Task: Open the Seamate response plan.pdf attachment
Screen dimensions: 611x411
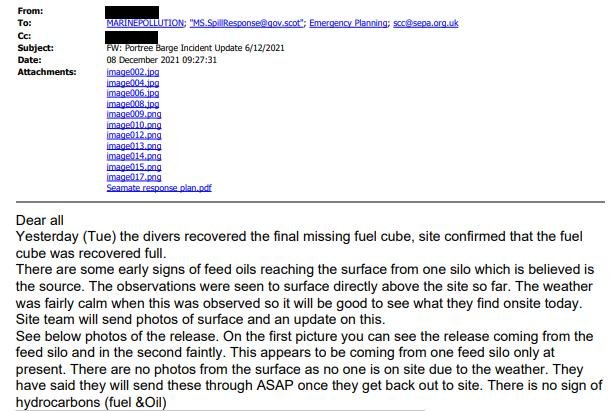Action: click(x=158, y=188)
